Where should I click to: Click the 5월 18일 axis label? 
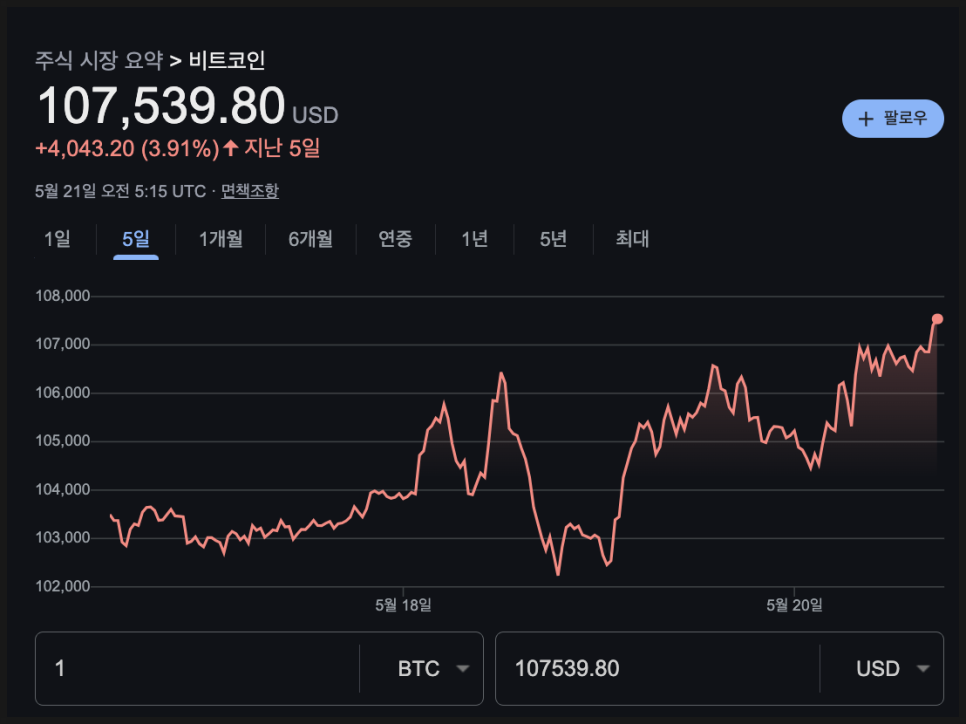click(x=403, y=605)
